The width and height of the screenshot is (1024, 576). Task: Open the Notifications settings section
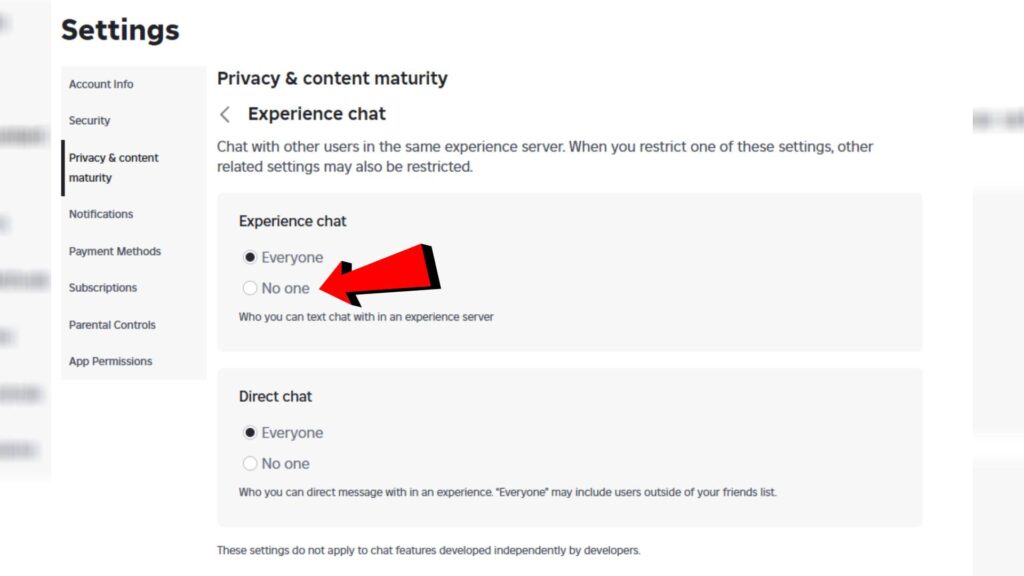tap(100, 214)
